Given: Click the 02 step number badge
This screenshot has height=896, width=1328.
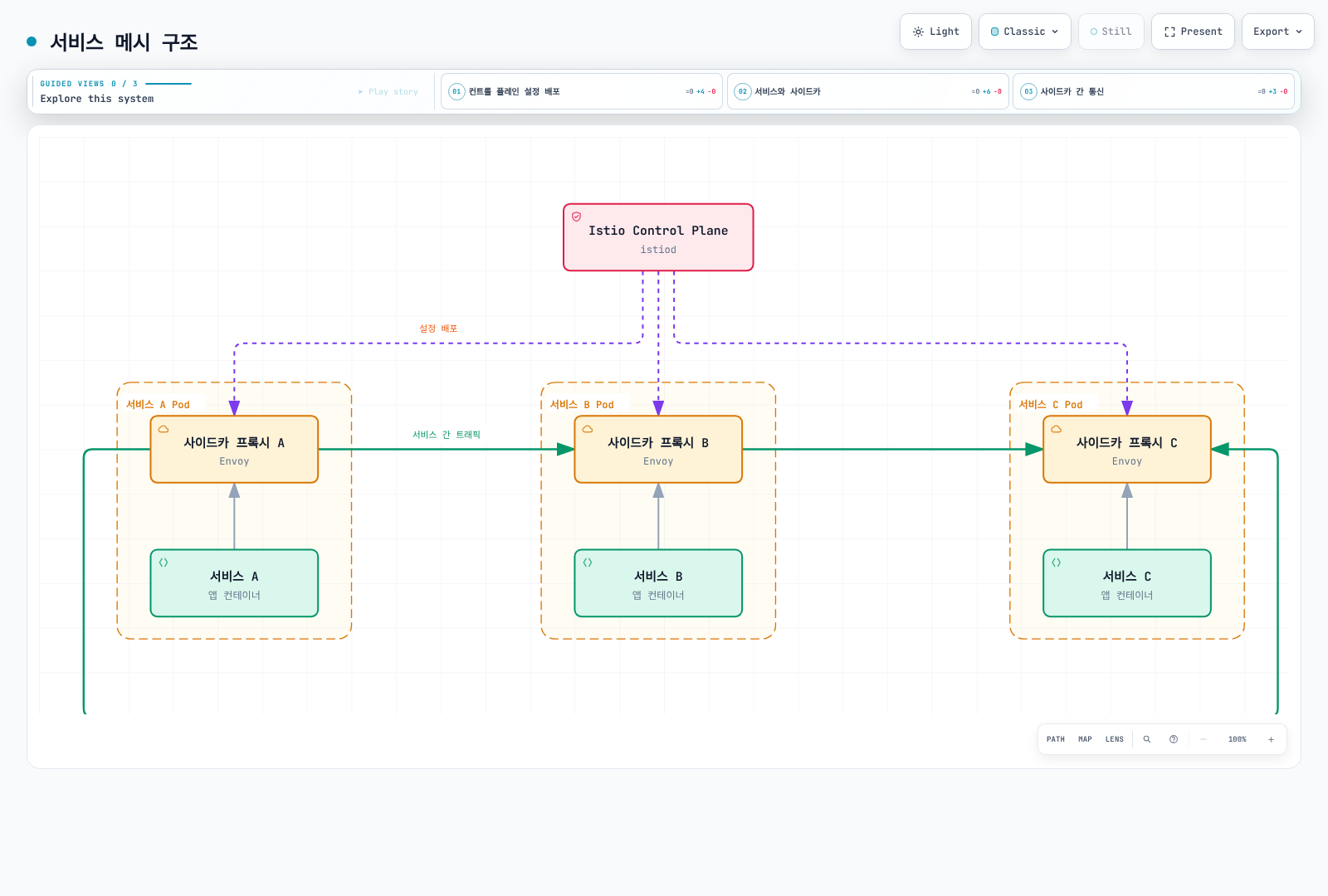Looking at the screenshot, I should (743, 91).
